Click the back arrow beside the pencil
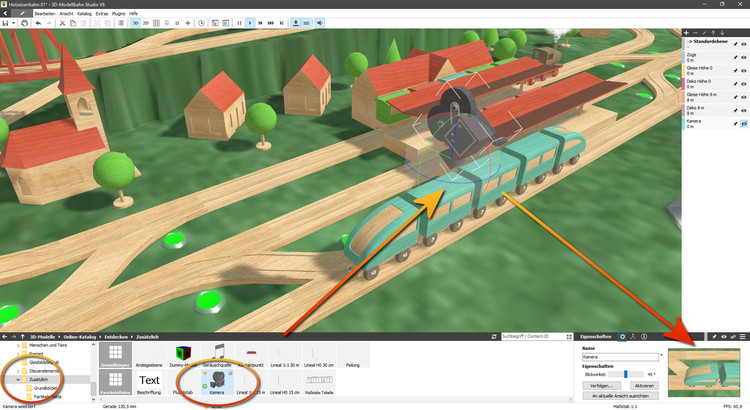Screen dimensions: 750x410 coord(5,13)
